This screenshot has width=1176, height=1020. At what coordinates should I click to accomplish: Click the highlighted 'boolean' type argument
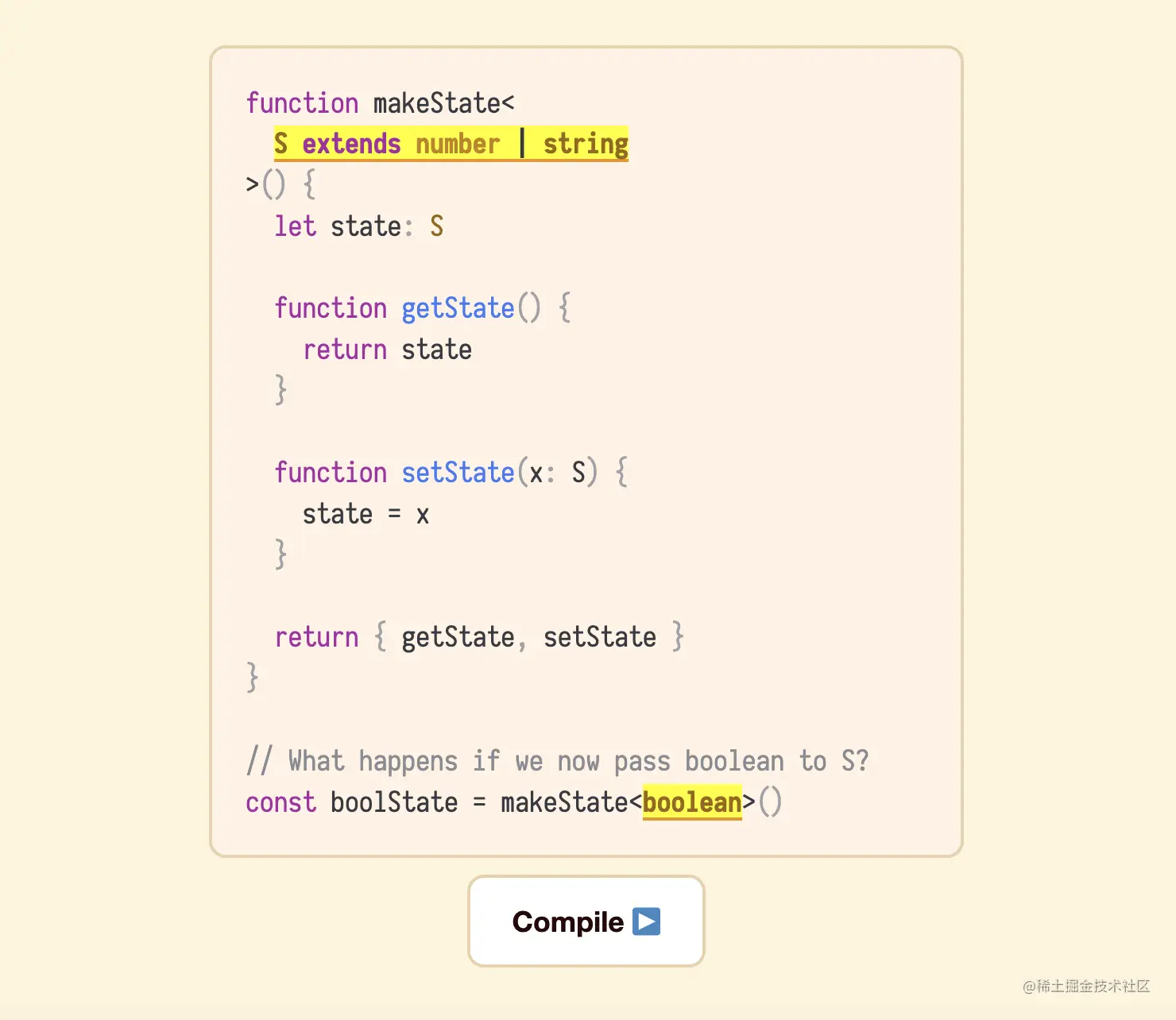(x=692, y=802)
